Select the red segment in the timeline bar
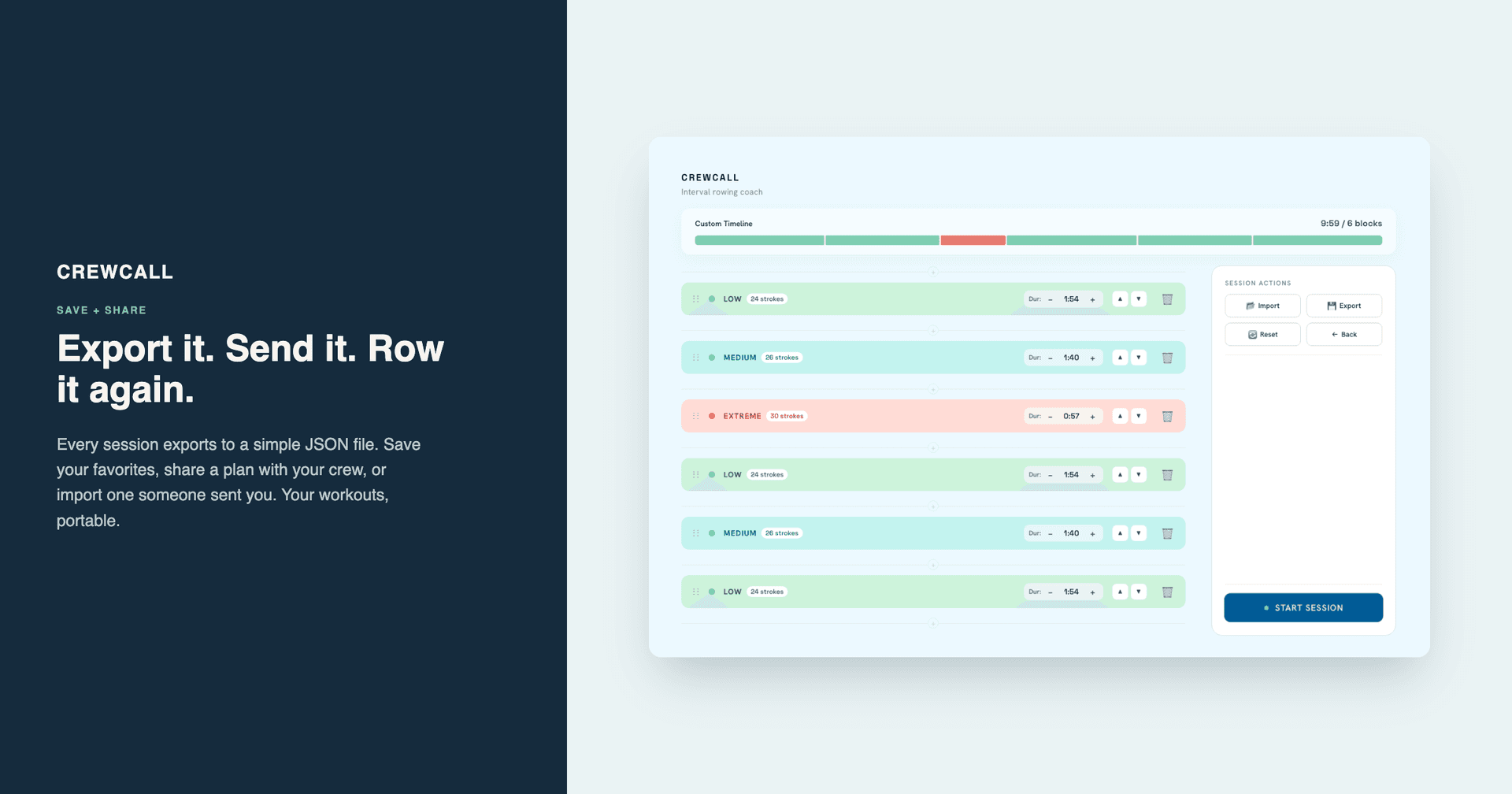The image size is (1512, 794). [973, 240]
